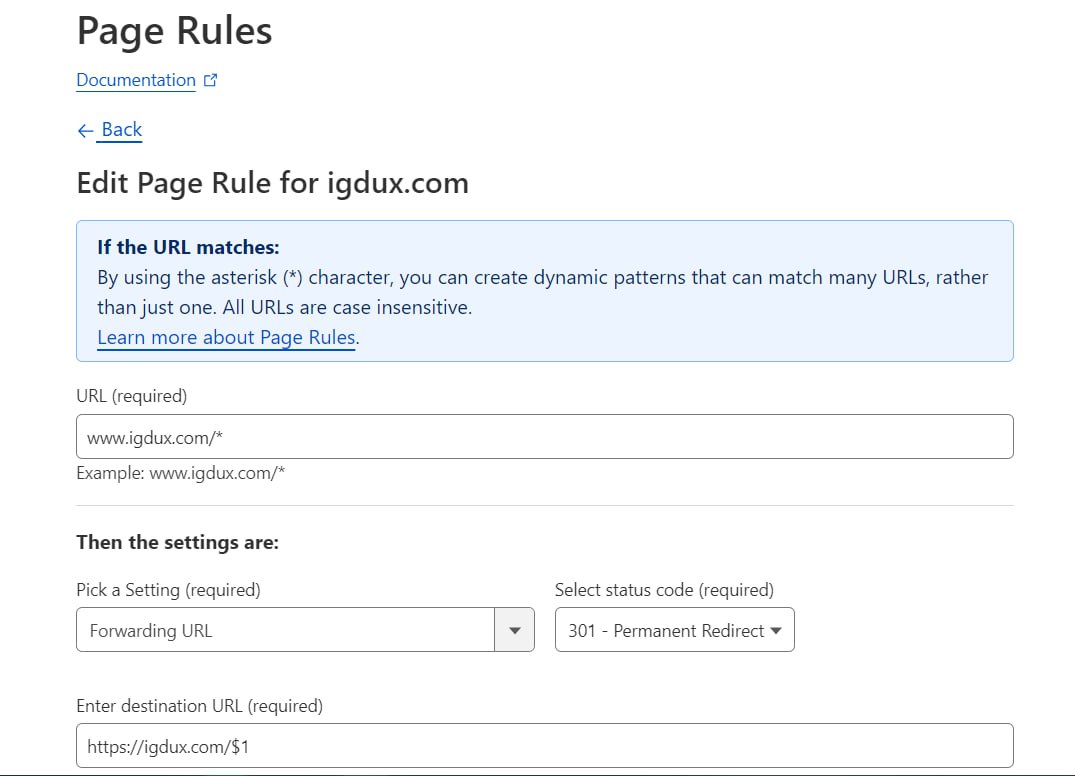Screen dimensions: 1075x776
Task: Click the 'URL (required)' field label
Action: [x=132, y=396]
